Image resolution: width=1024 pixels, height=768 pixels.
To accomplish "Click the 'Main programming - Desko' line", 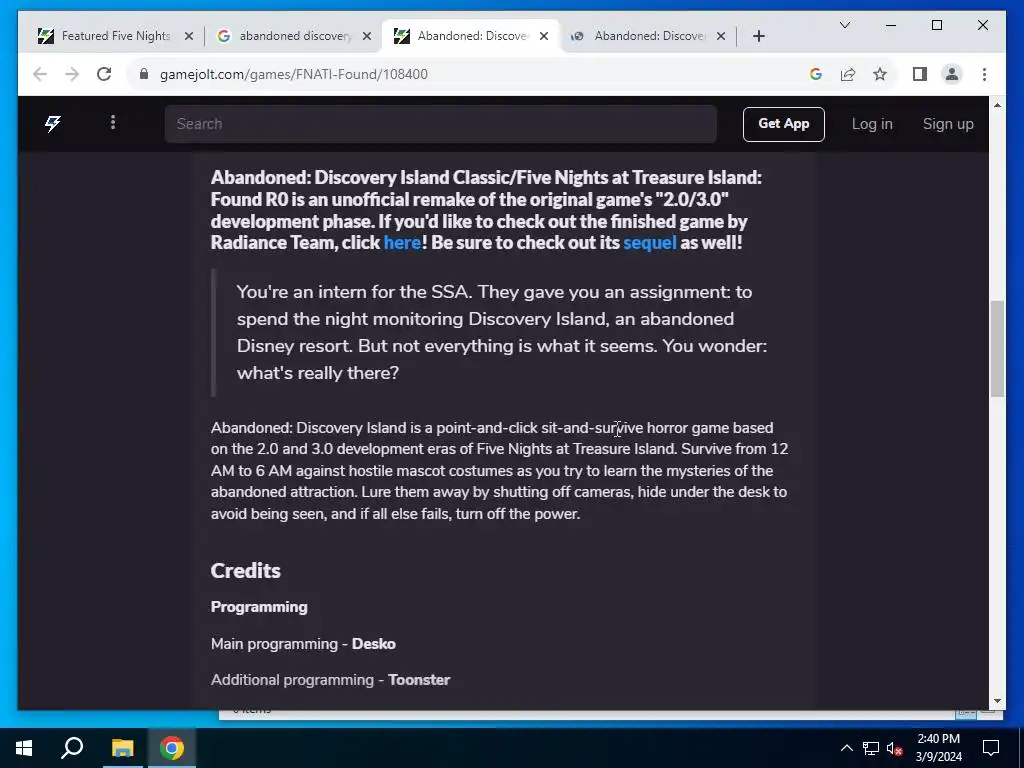I will 303,644.
